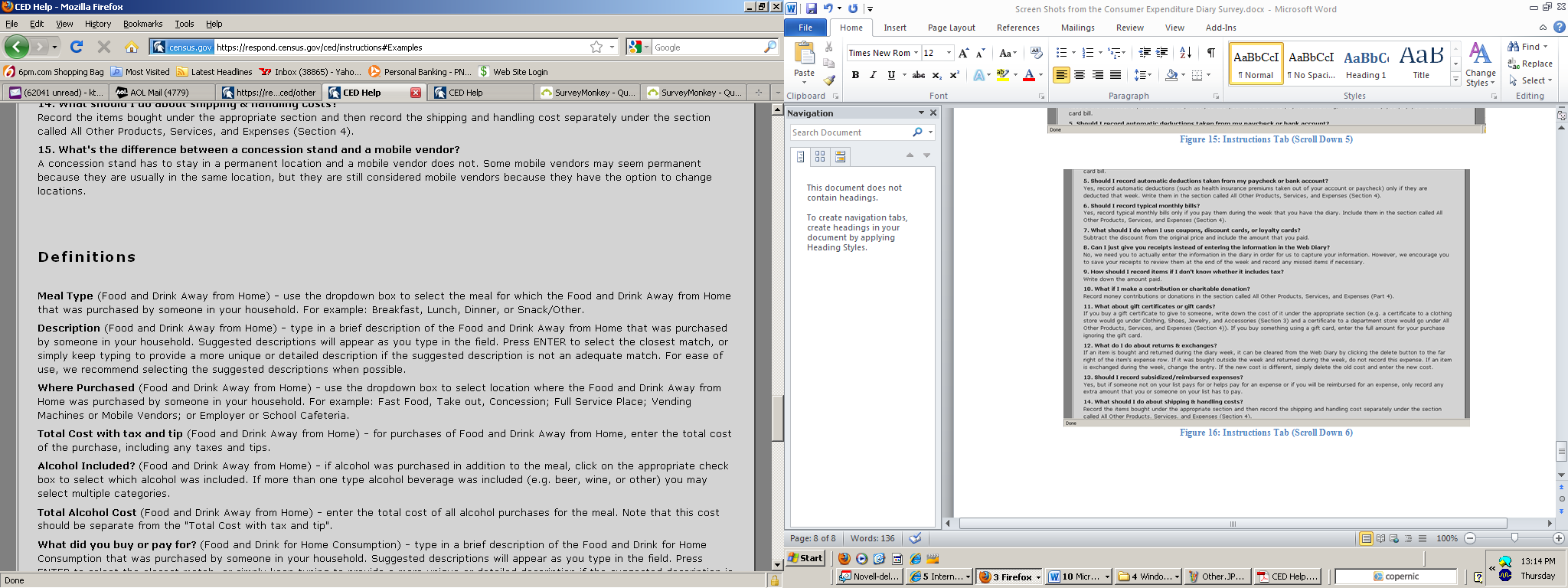1568x588 pixels.
Task: Reload the page in Firefox
Action: pos(77,47)
